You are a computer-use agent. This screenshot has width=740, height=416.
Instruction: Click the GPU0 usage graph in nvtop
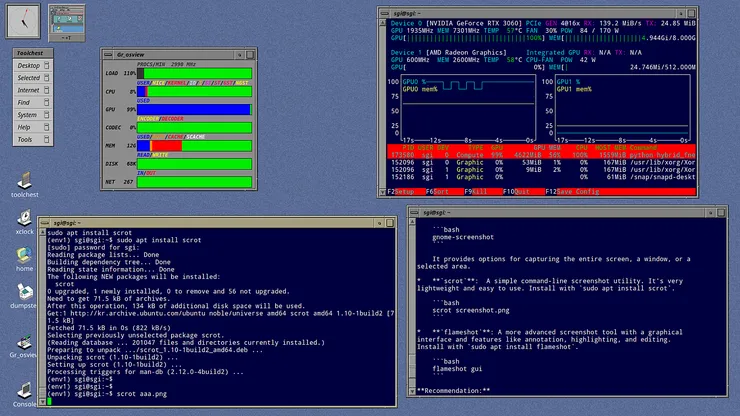pyautogui.click(x=468, y=108)
